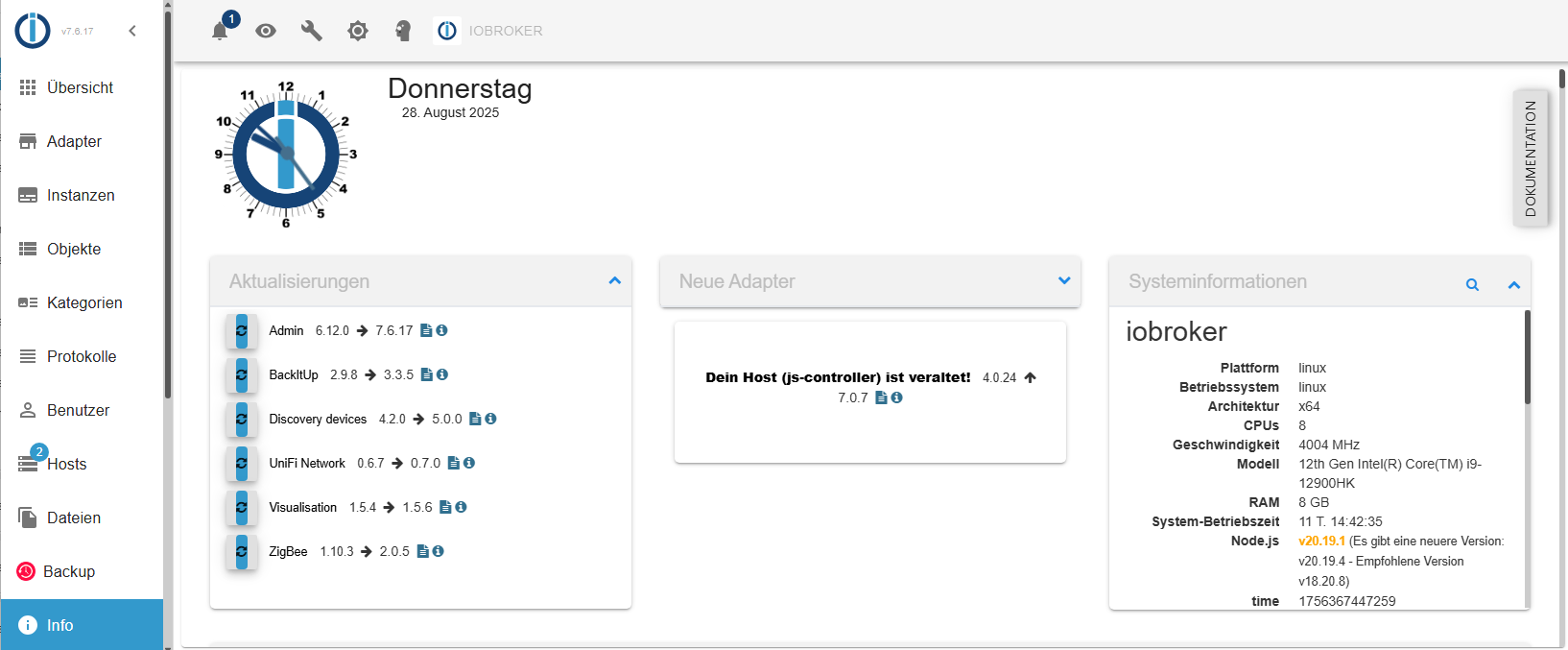Toggle the eye visibility icon in toolbar
The height and width of the screenshot is (650, 1568).
(266, 31)
